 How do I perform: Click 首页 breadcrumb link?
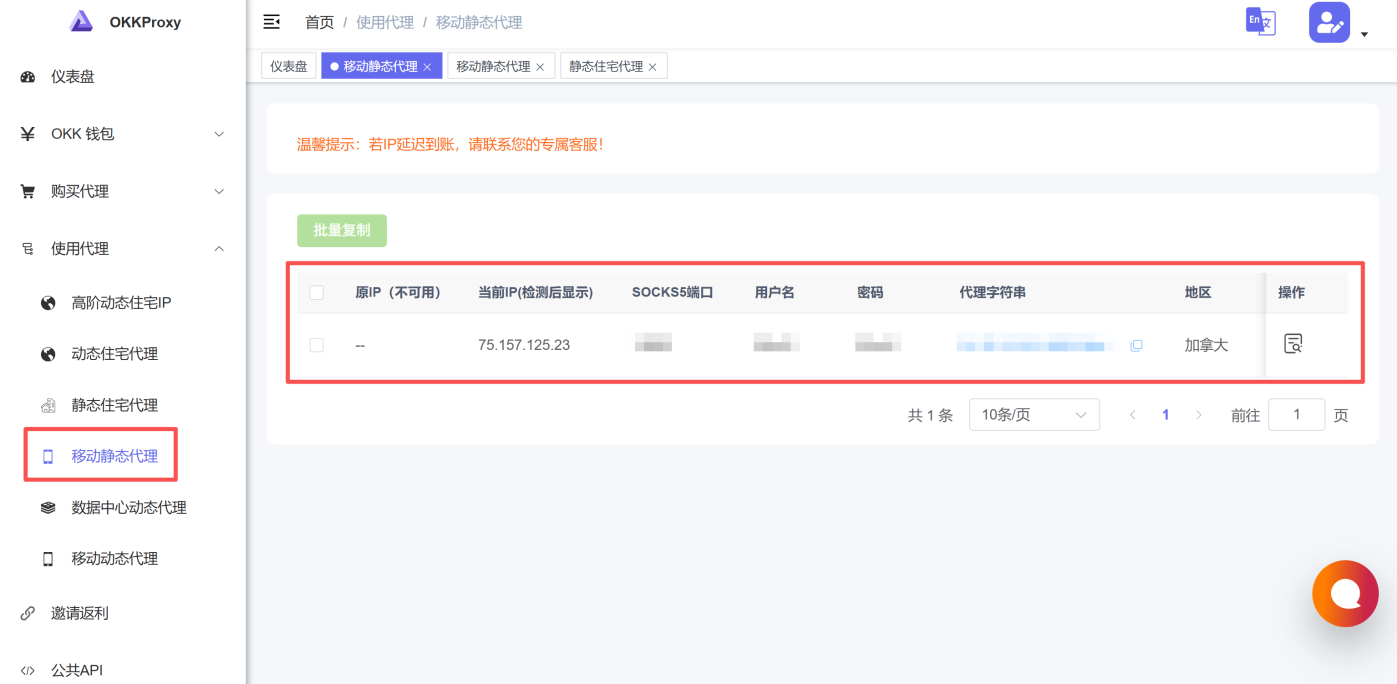pyautogui.click(x=319, y=22)
